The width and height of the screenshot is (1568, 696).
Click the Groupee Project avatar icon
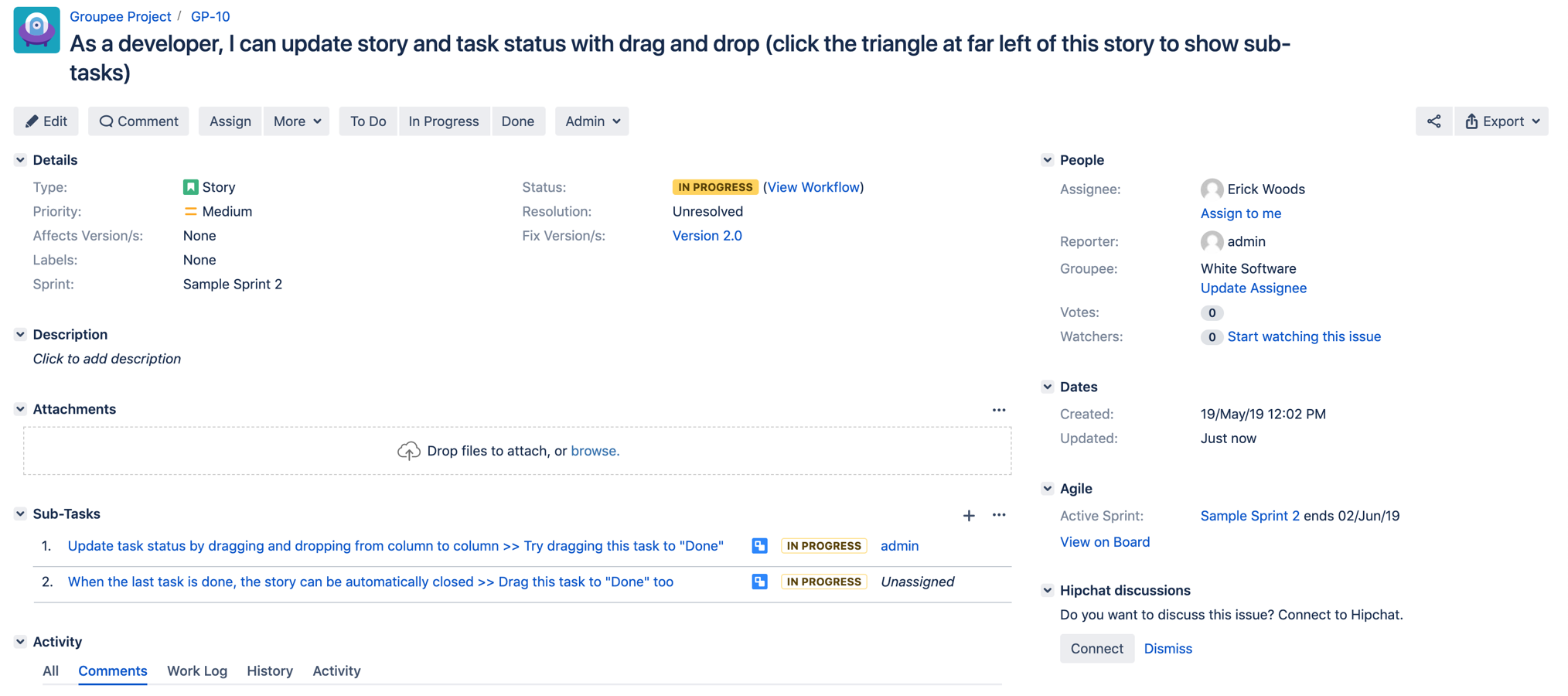[x=36, y=29]
